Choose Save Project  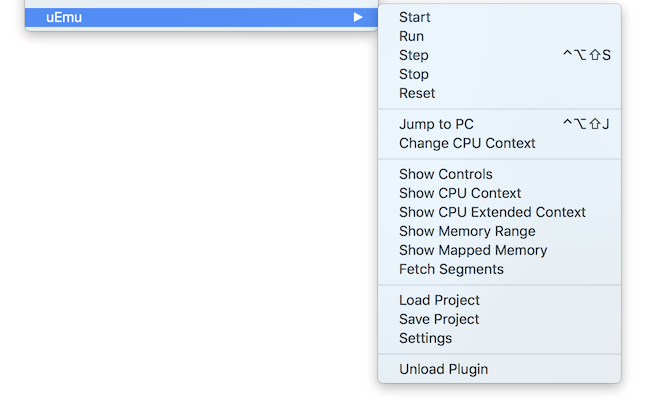click(x=439, y=319)
